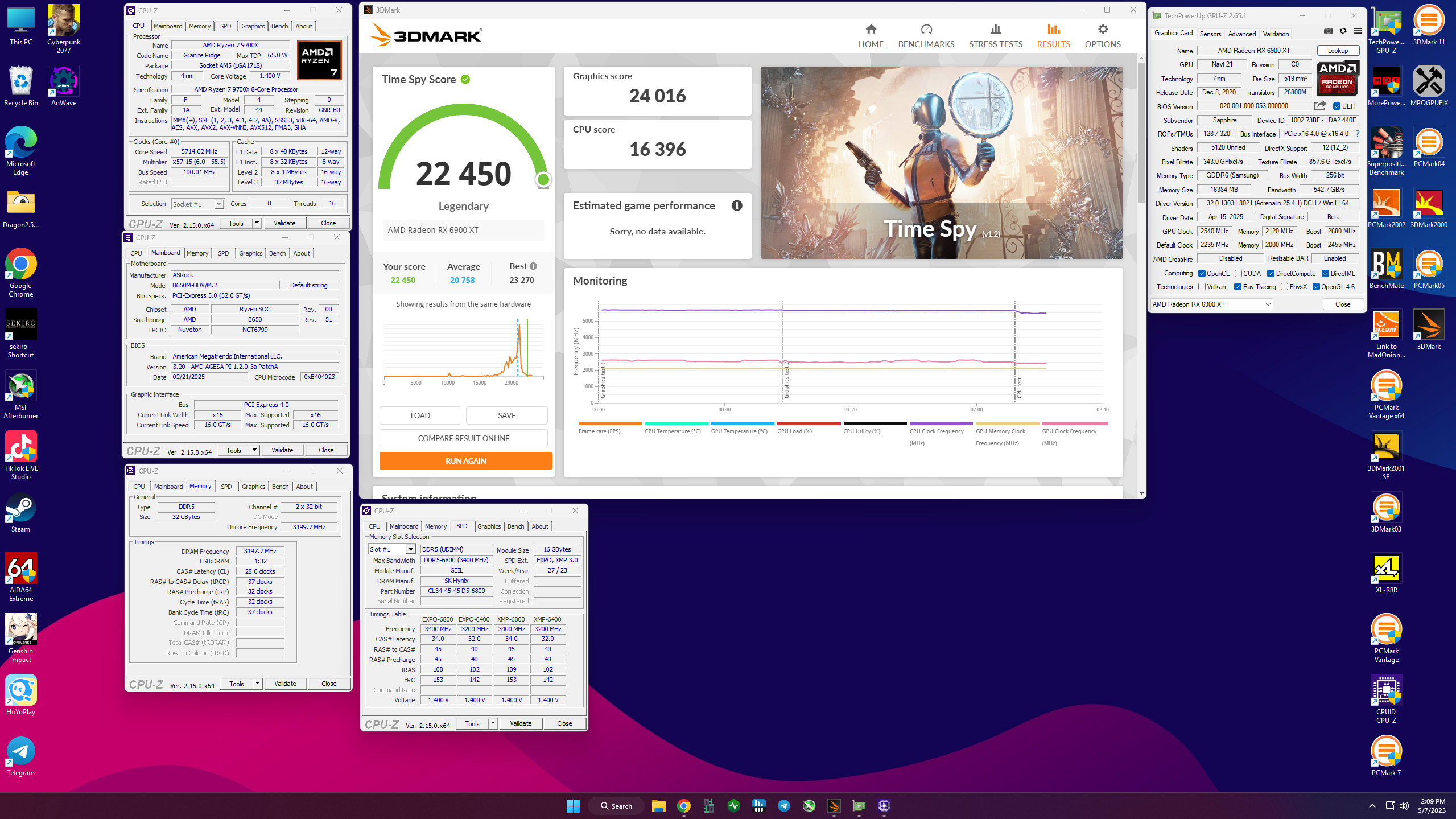Viewport: 1456px width, 819px height.
Task: Click the Windows Start button on taskbar
Action: click(x=573, y=806)
